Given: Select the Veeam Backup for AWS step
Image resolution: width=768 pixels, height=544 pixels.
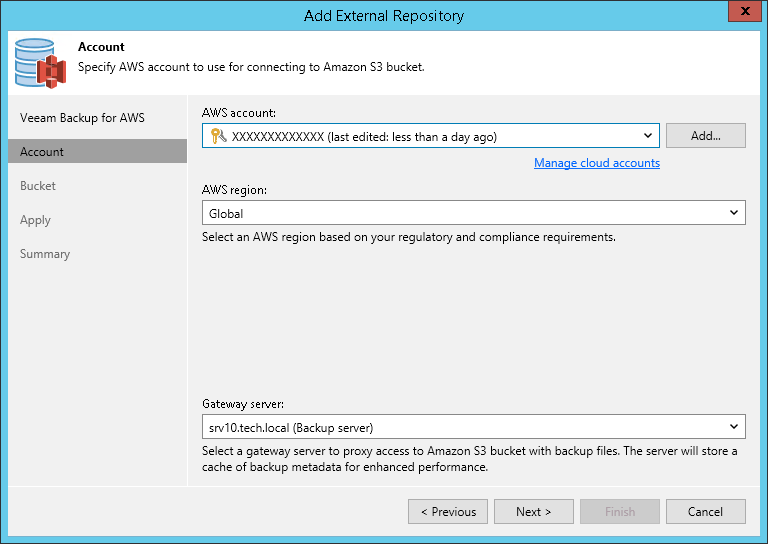Looking at the screenshot, I should [82, 118].
